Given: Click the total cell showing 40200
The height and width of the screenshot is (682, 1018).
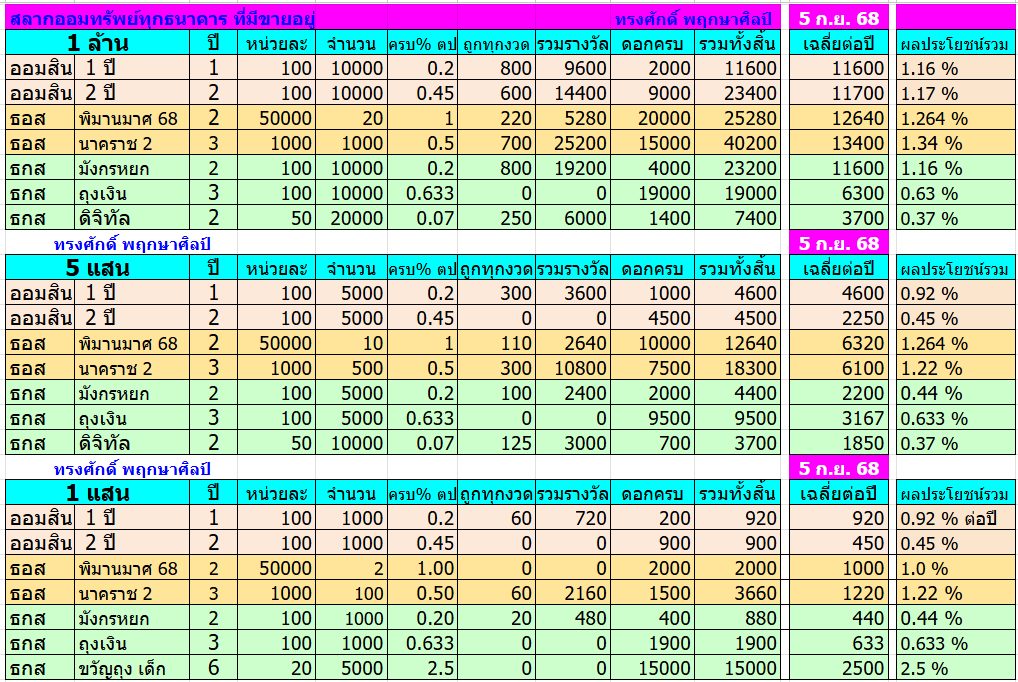Looking at the screenshot, I should click(x=737, y=143).
